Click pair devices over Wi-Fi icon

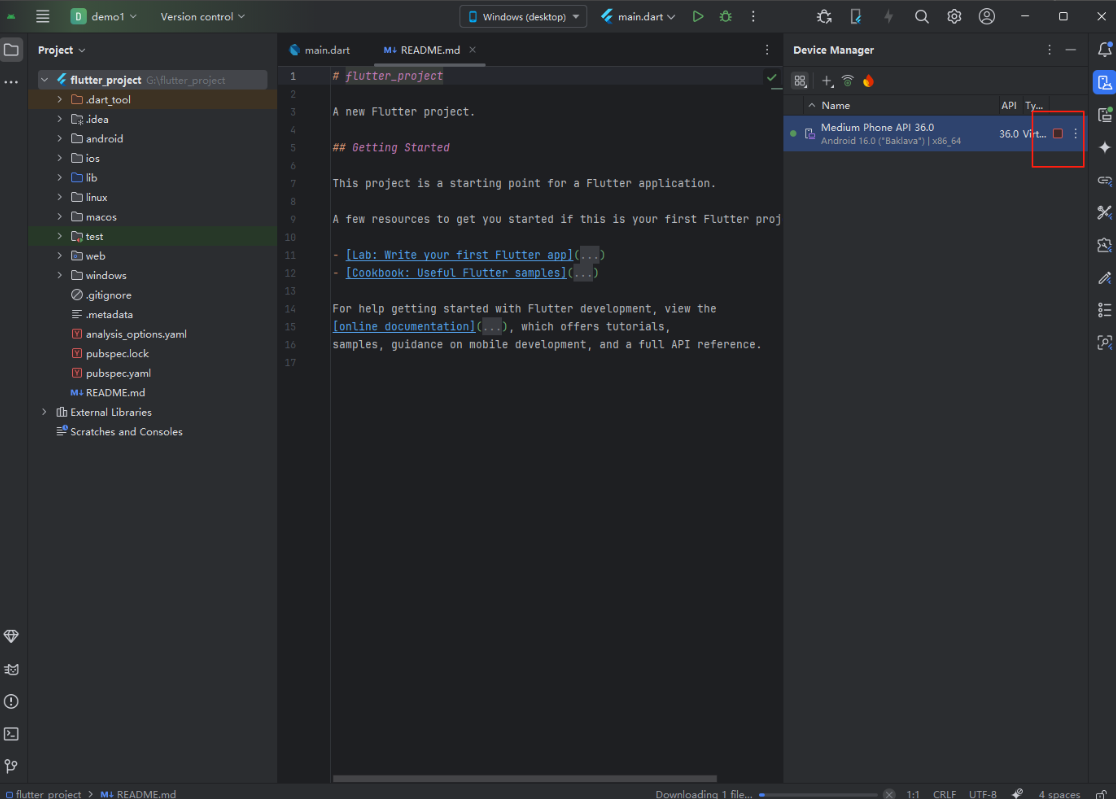(x=848, y=81)
